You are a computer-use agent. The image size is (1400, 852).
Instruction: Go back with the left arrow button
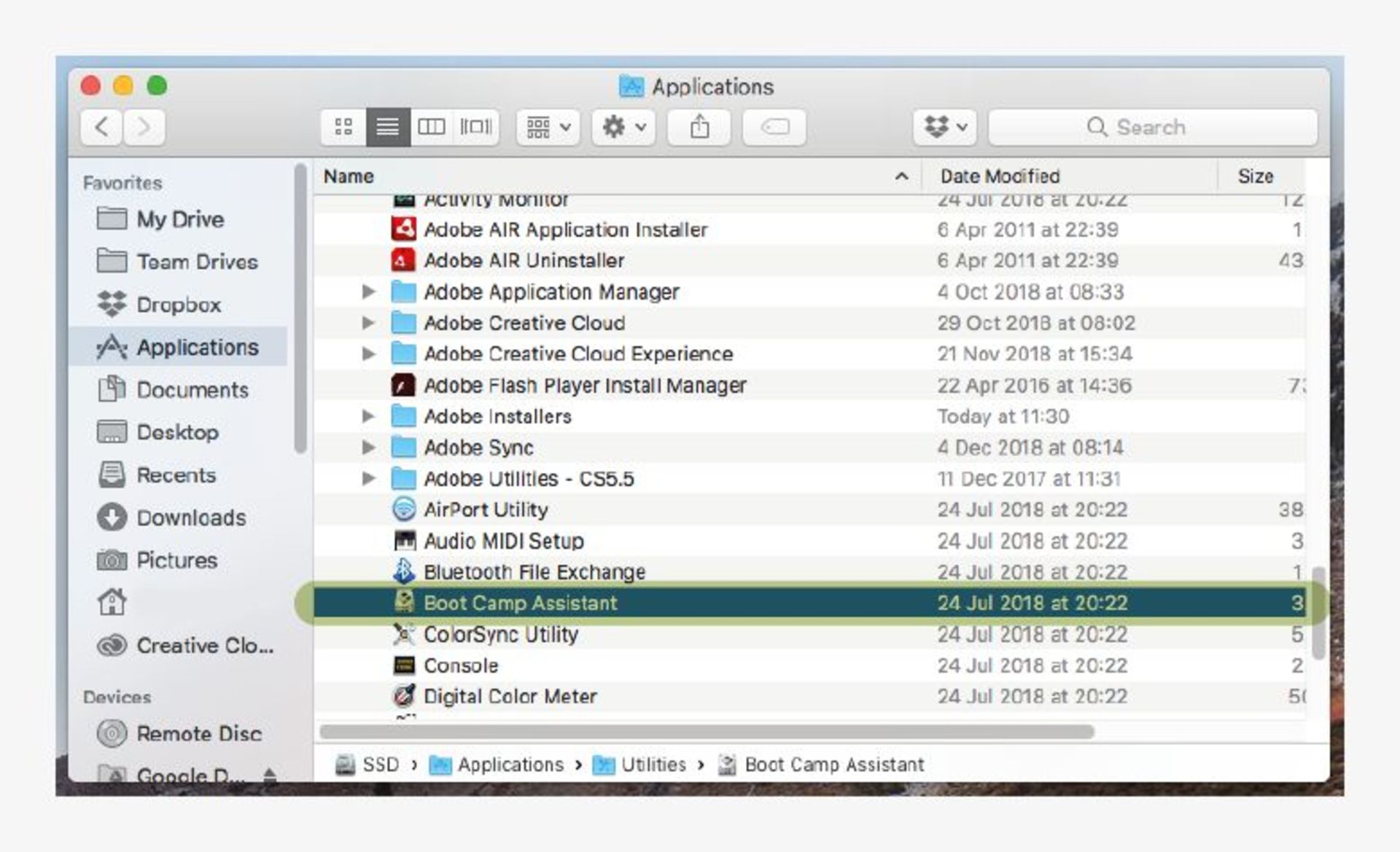click(101, 128)
